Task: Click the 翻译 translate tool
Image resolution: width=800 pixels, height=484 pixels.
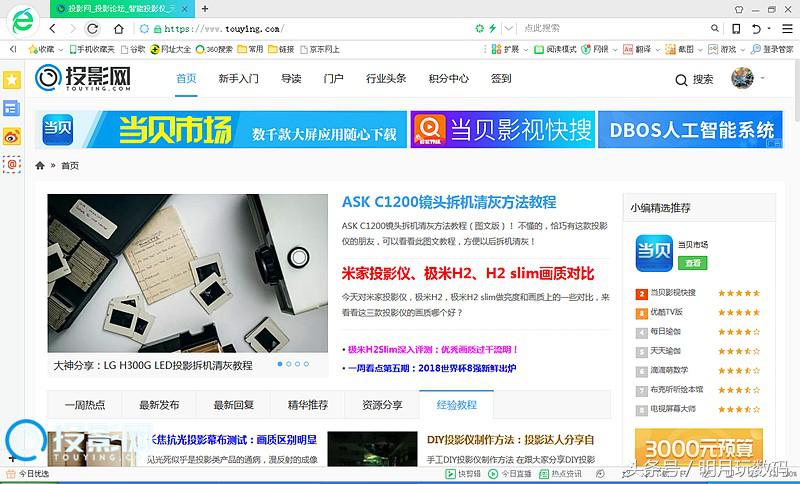Action: (637, 49)
